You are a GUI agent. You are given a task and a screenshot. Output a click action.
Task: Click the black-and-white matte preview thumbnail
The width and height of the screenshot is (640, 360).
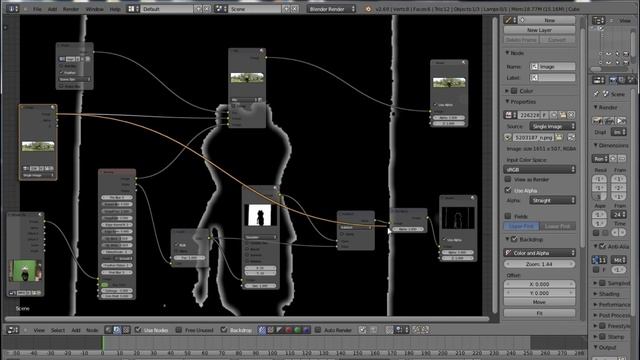pos(260,215)
